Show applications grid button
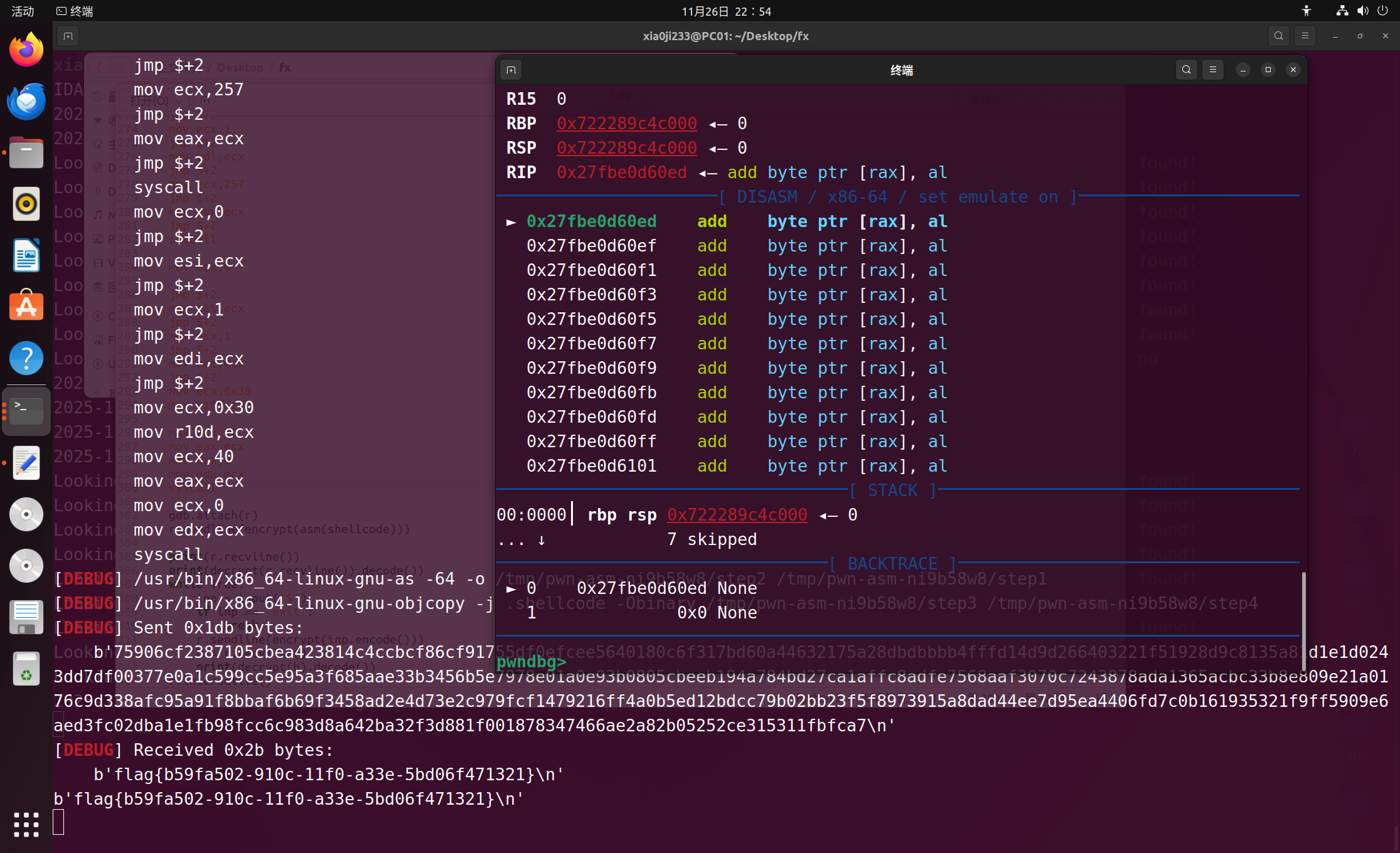The width and height of the screenshot is (1400, 853). [26, 824]
